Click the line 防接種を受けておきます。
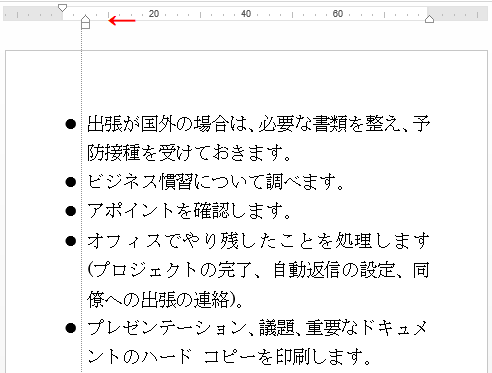Screen dimensions: 492x373 (189, 153)
